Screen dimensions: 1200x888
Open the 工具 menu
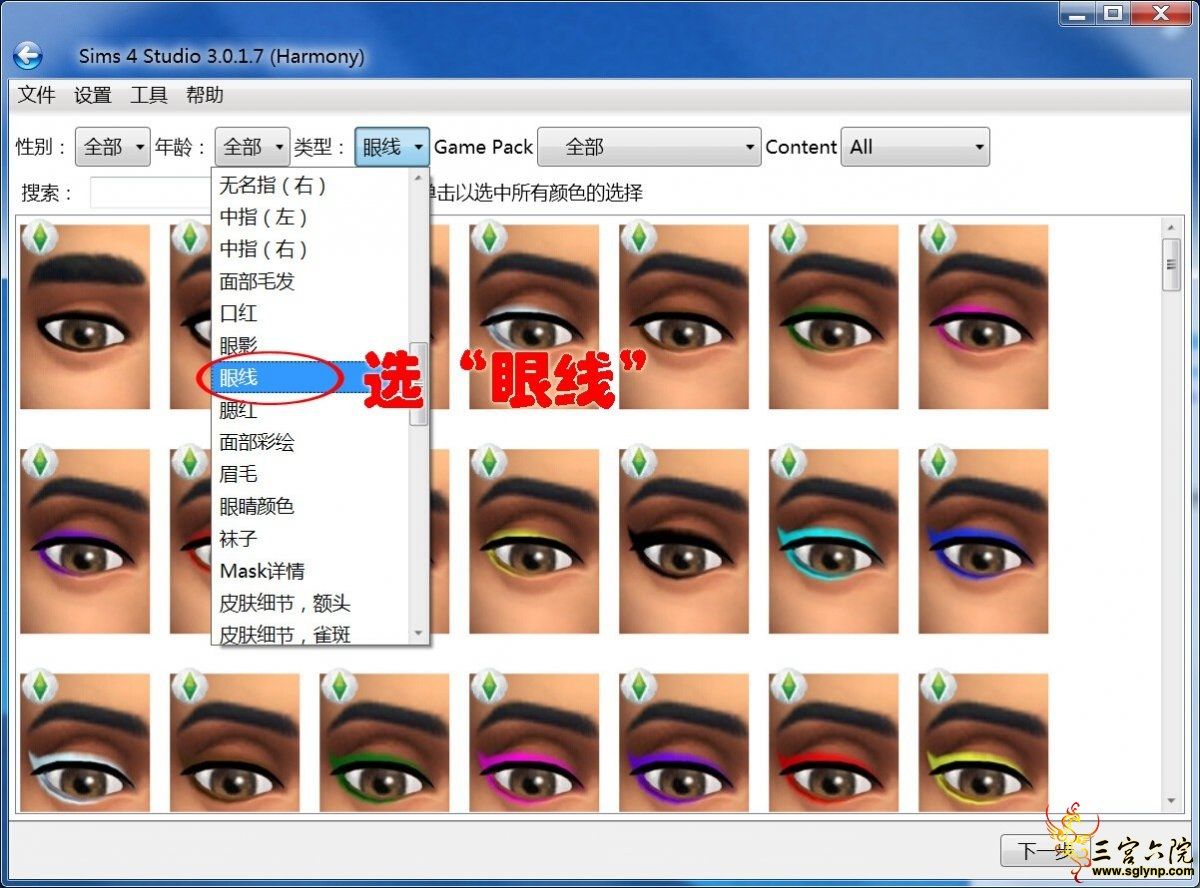[x=149, y=95]
